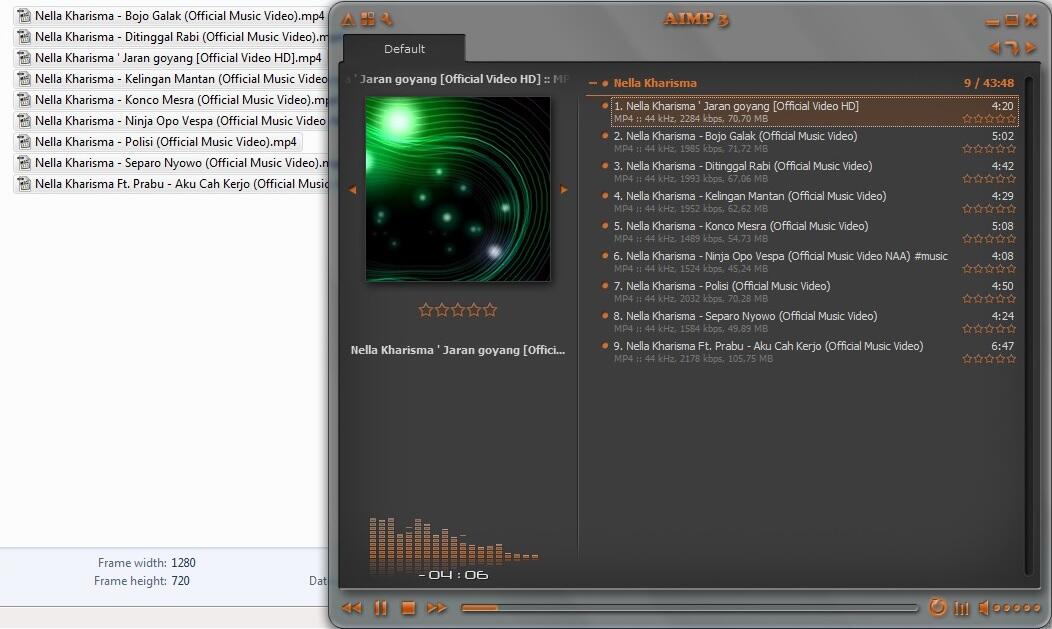Switch to the Default playlist tab
Viewport: 1052px width, 629px height.
point(404,48)
